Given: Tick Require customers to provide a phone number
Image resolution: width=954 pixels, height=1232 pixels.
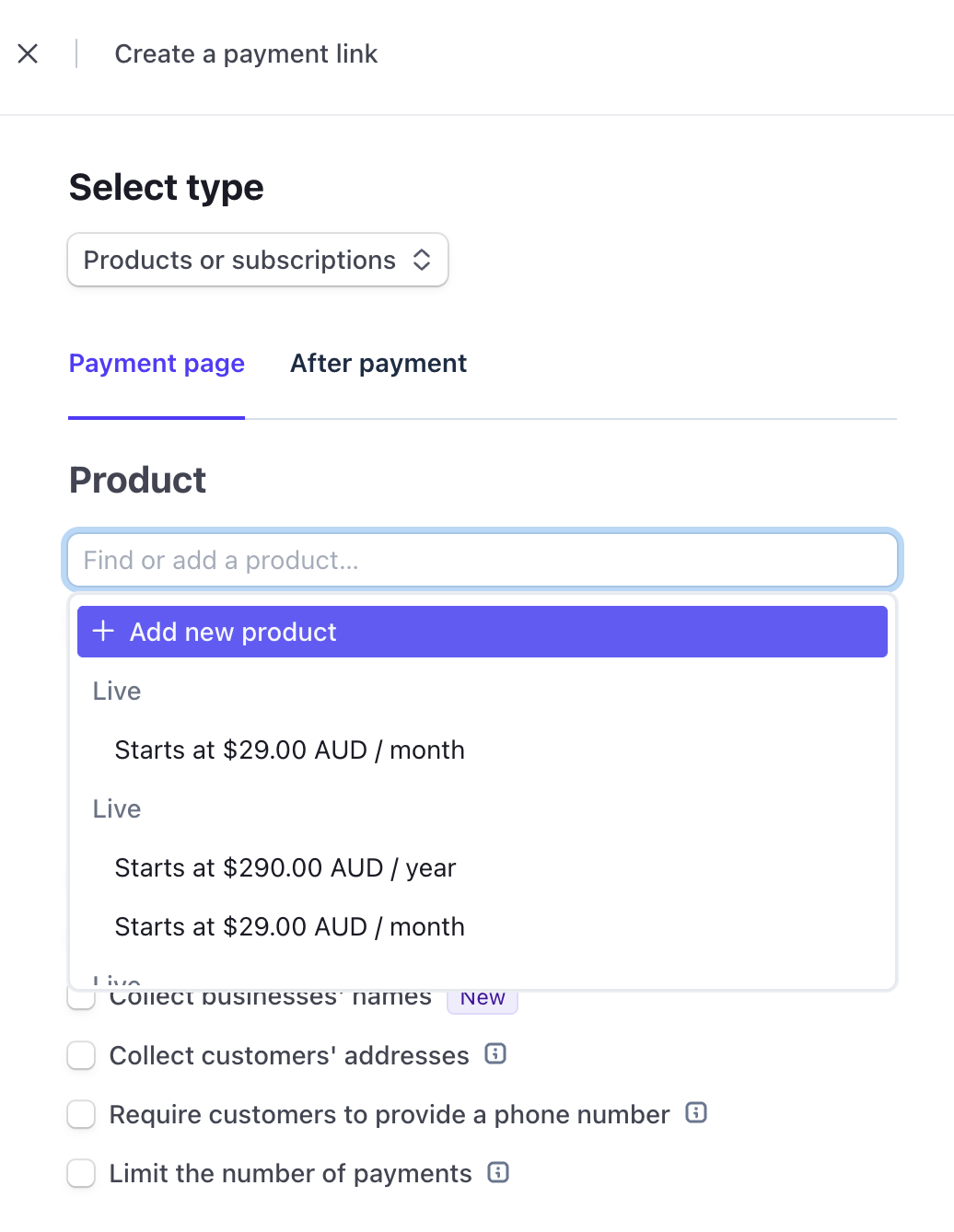Looking at the screenshot, I should pyautogui.click(x=82, y=1114).
